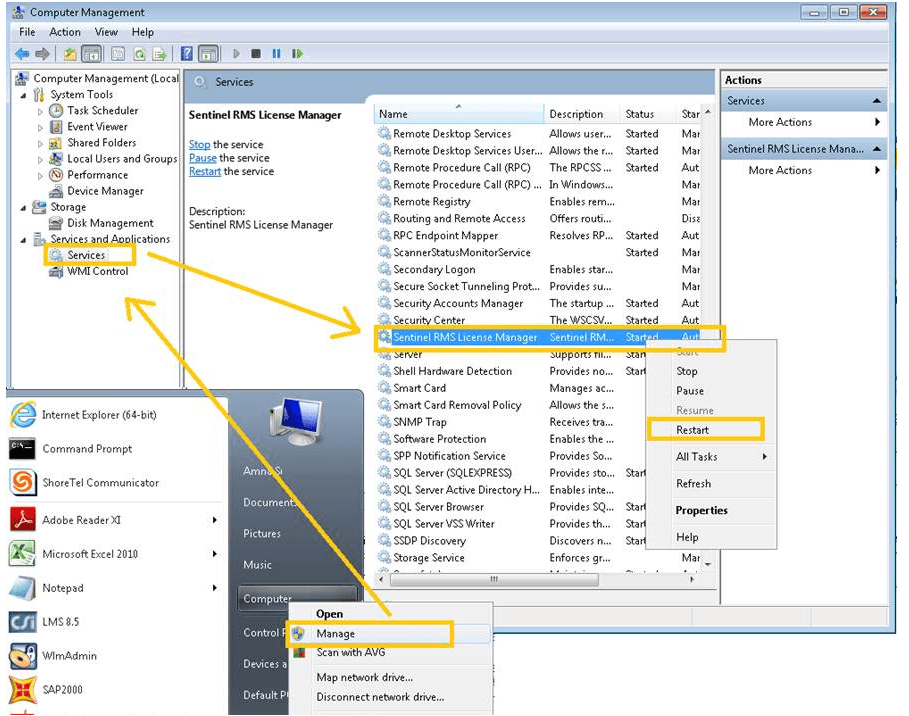909x716 pixels.
Task: Collapse the System Tools tree node
Action: (23, 95)
